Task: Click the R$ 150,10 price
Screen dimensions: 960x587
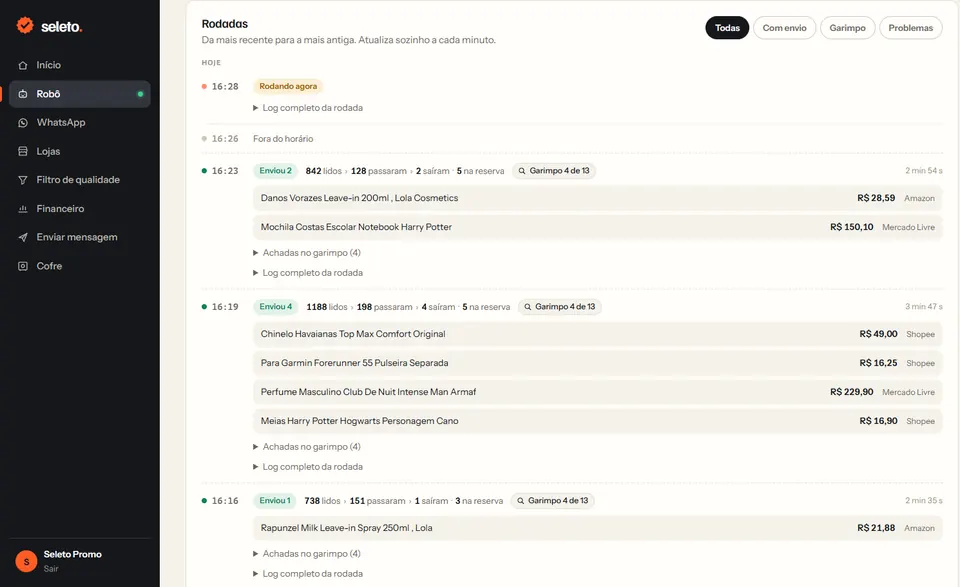Action: pyautogui.click(x=852, y=227)
